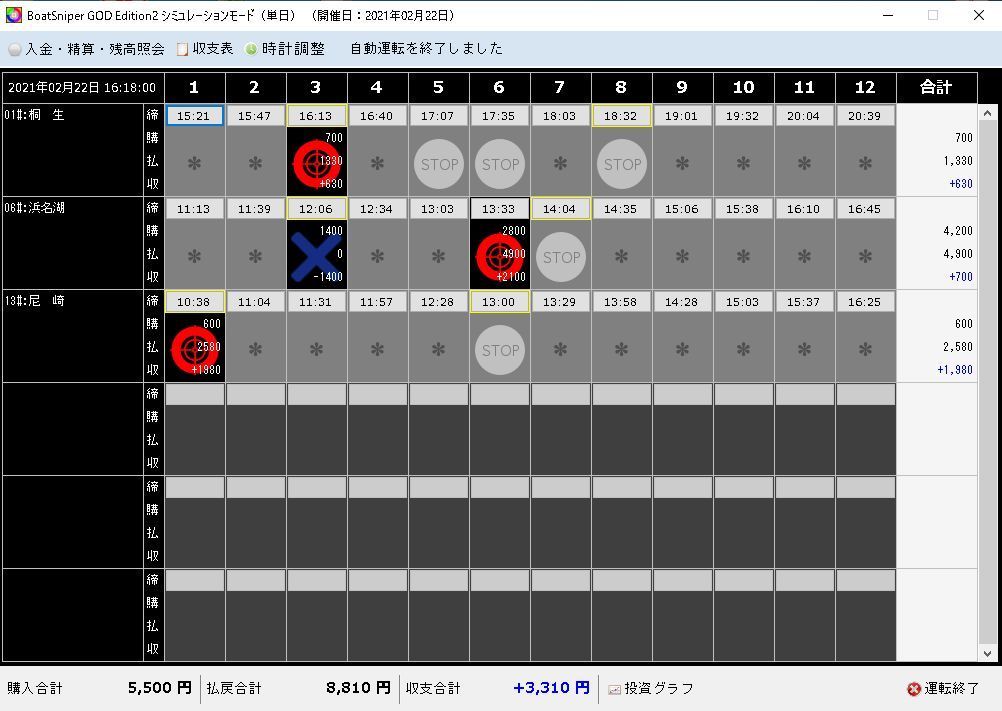Click 尼崎 total profit +1,980
Viewport: 1002px width, 711px height.
point(955,370)
